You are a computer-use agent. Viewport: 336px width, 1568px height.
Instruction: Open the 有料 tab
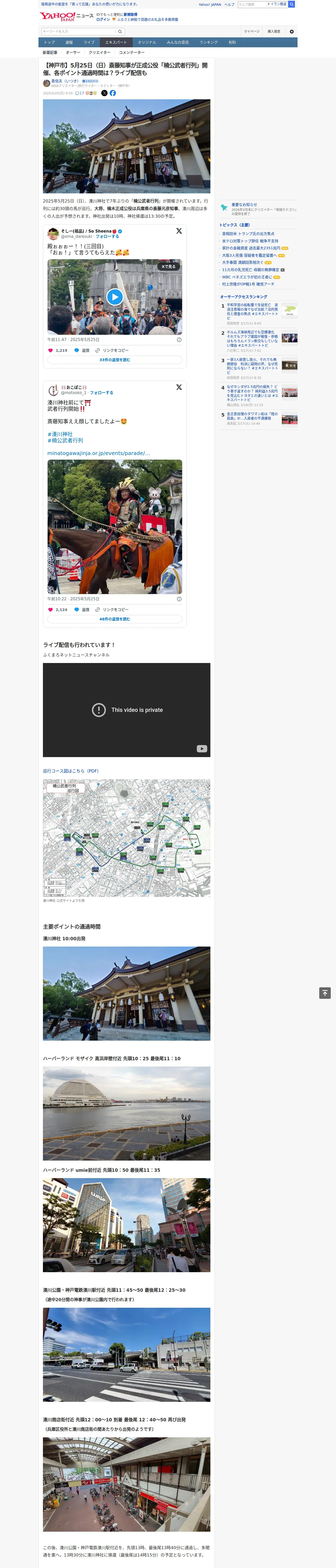coord(232,43)
